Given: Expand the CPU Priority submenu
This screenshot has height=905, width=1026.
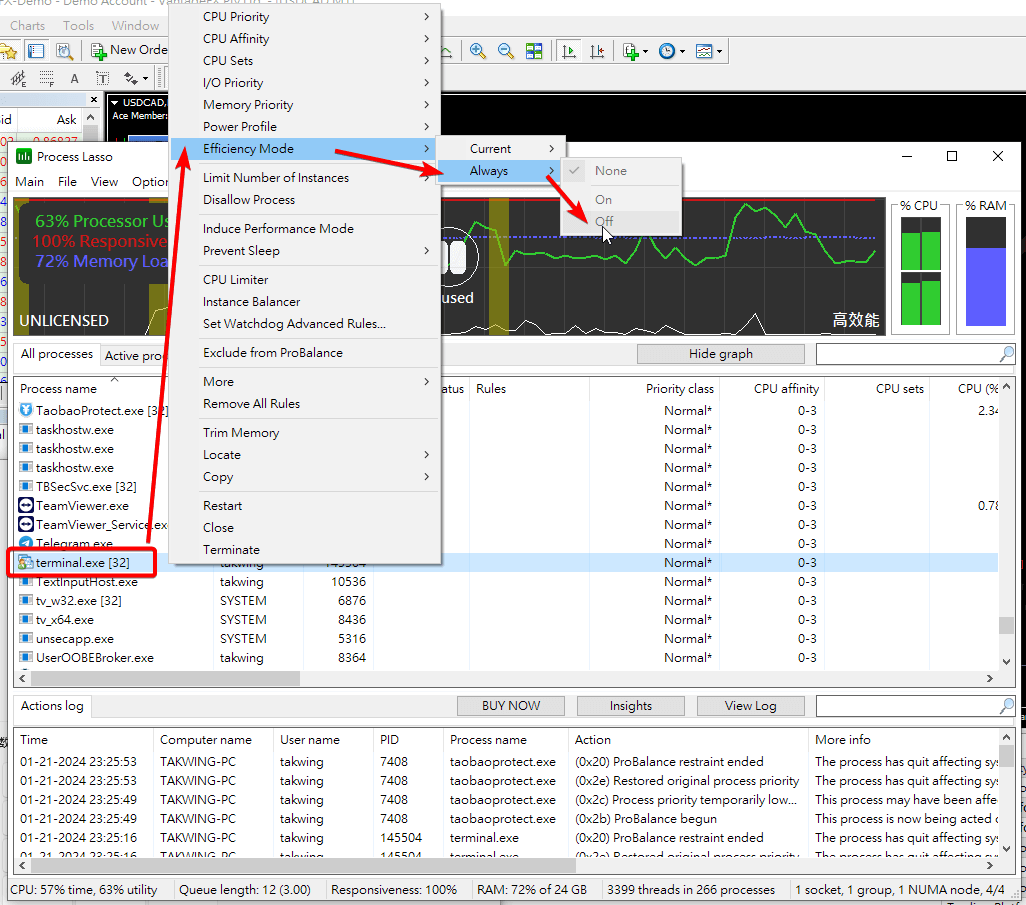Looking at the screenshot, I should coord(427,16).
